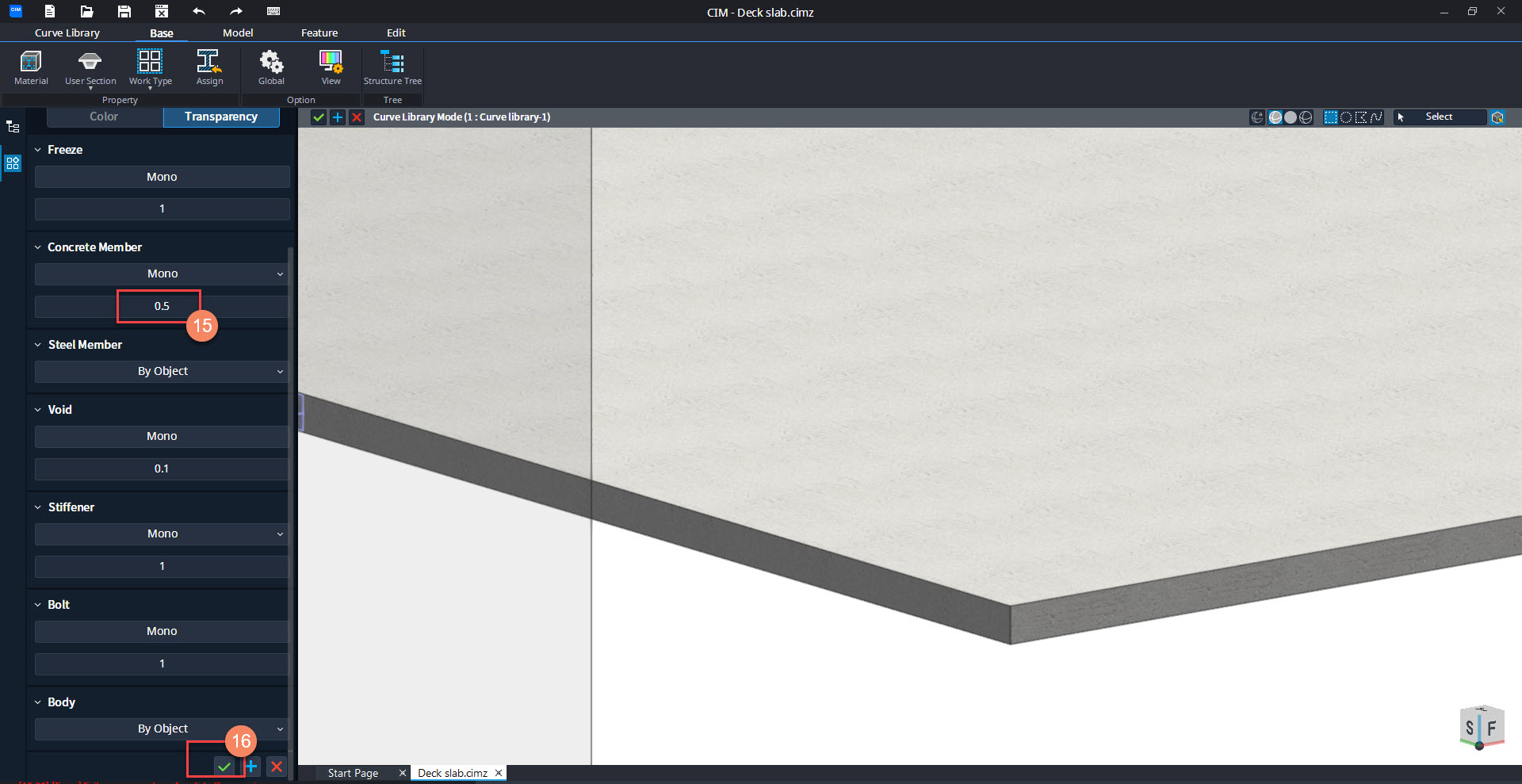Switch to the Color tab
Image resolution: width=1522 pixels, height=784 pixels.
coord(104,117)
